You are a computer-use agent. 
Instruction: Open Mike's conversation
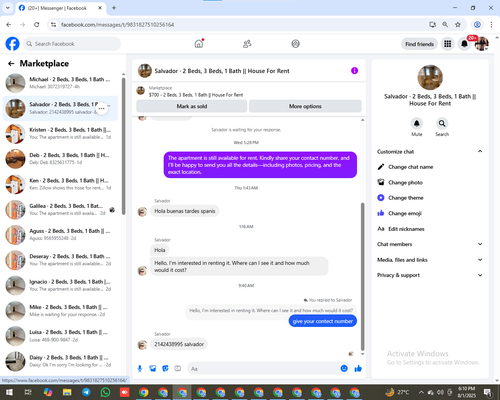60,311
